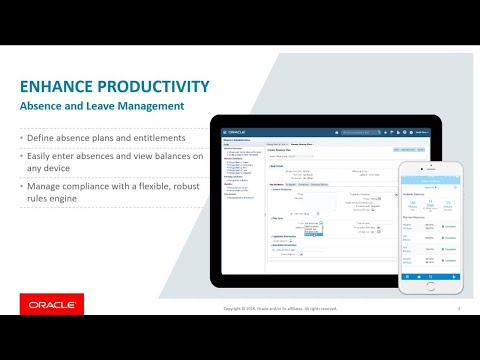
Task: Toggle the first checkbox under General Attributes
Action: [379, 198]
